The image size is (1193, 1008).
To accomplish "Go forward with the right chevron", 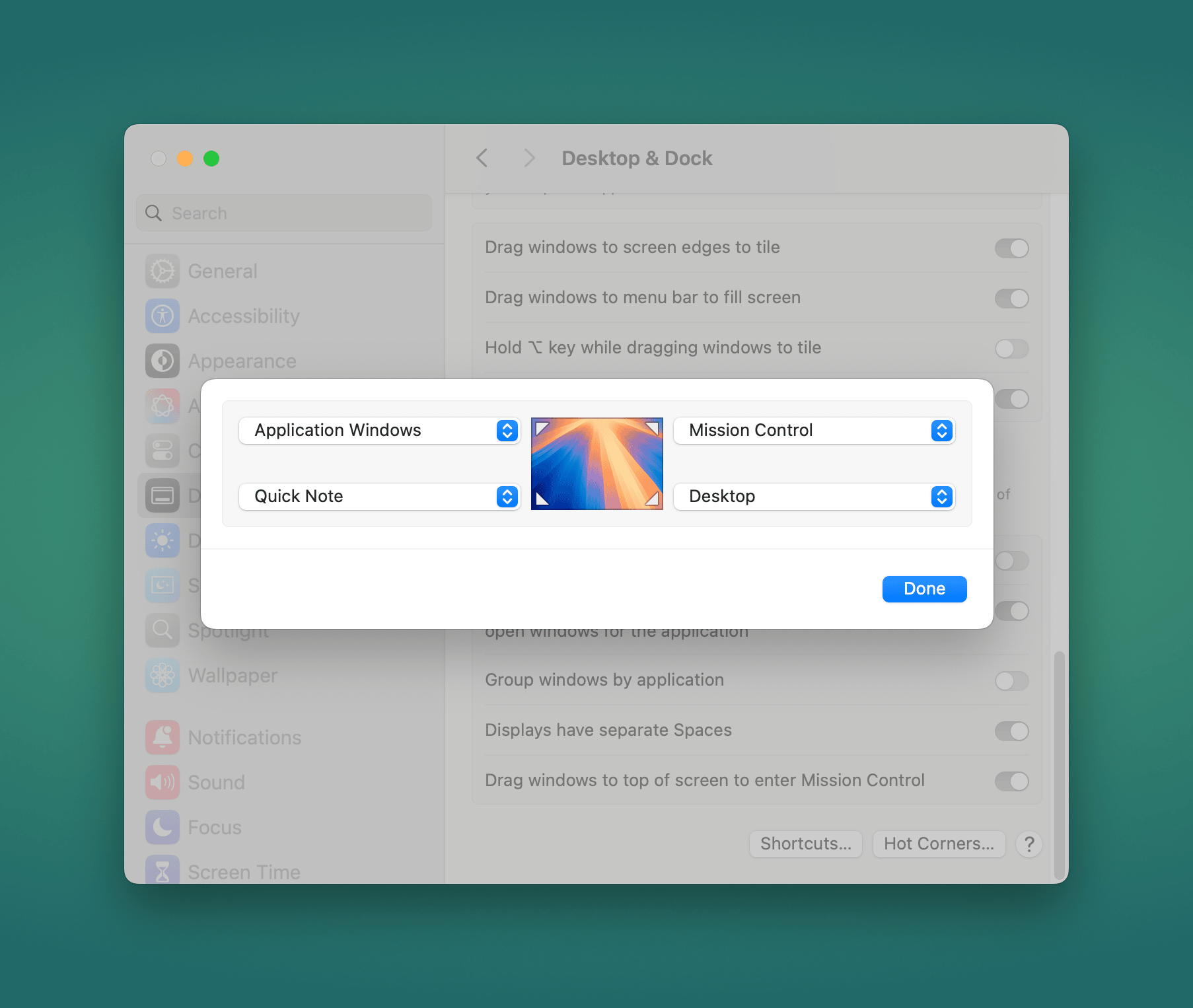I will point(528,159).
